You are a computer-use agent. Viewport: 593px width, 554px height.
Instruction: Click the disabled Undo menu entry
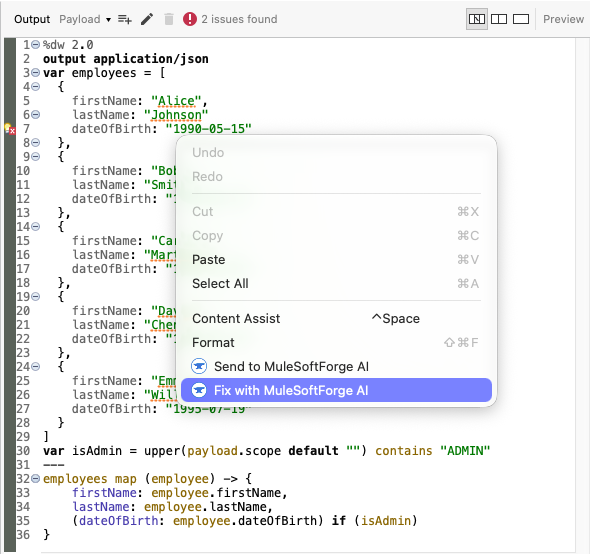(336, 152)
